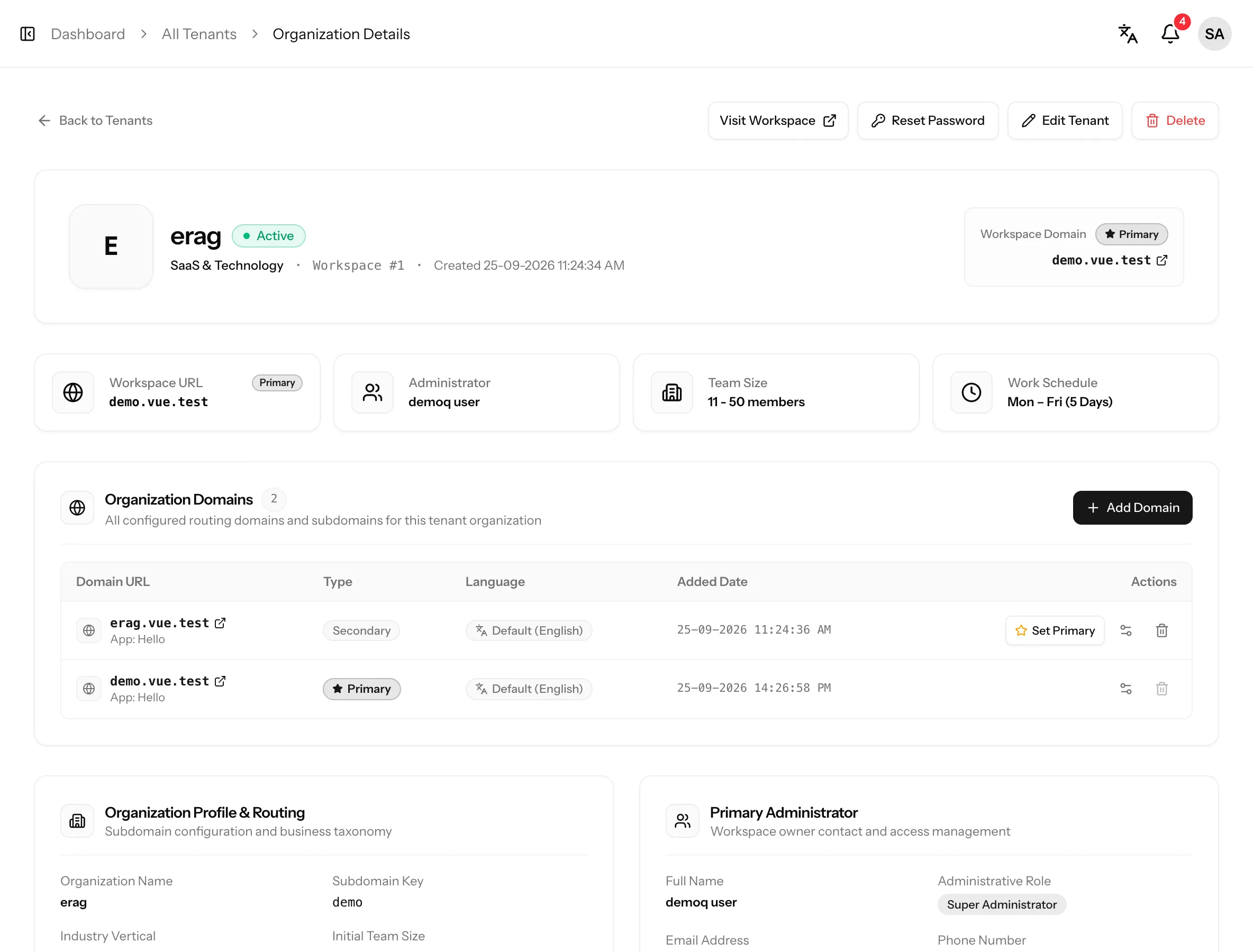Image resolution: width=1253 pixels, height=952 pixels.
Task: Click building icon beside Organization Profile & Routing
Action: [77, 820]
